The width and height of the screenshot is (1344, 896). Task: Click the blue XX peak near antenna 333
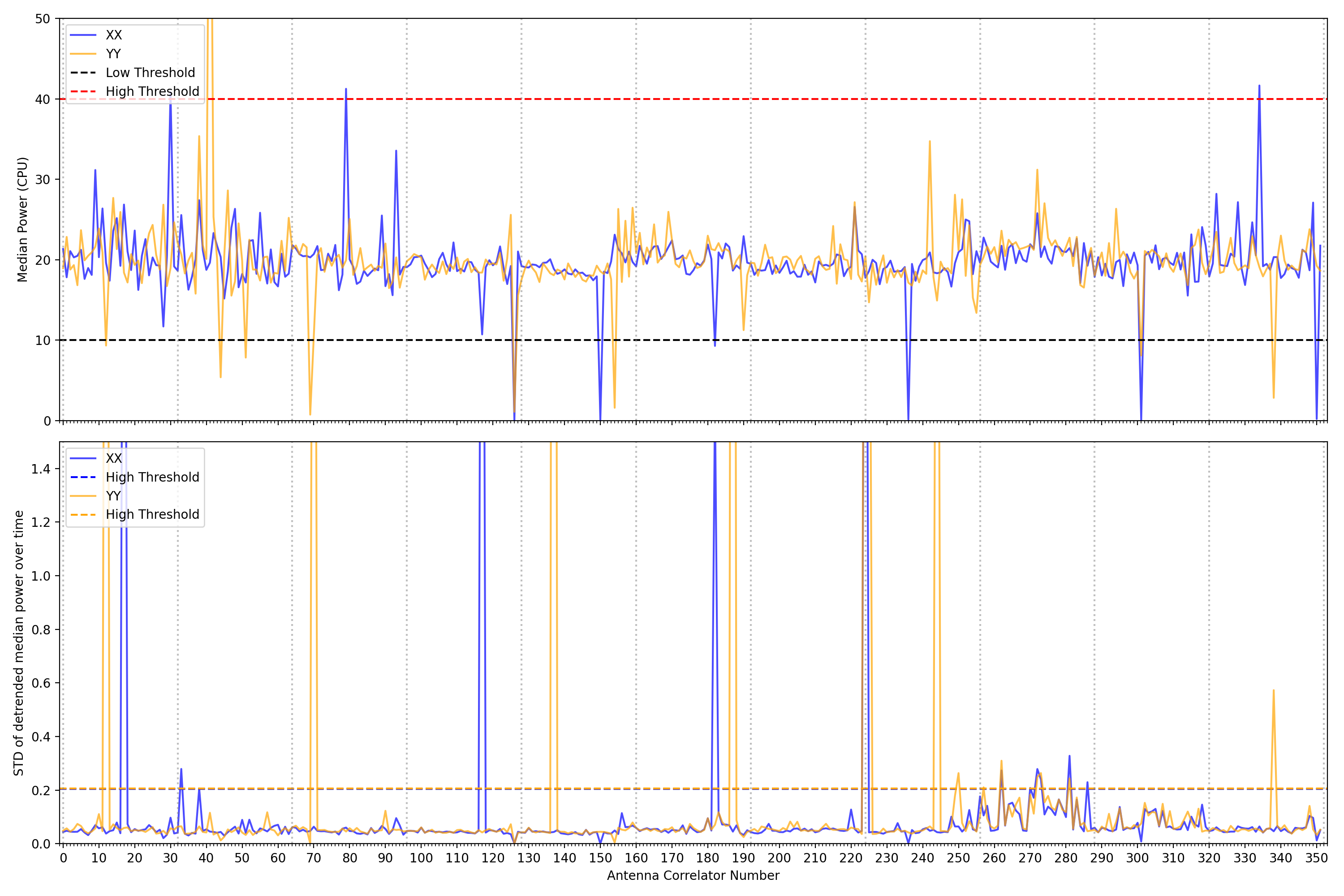coord(1259,87)
